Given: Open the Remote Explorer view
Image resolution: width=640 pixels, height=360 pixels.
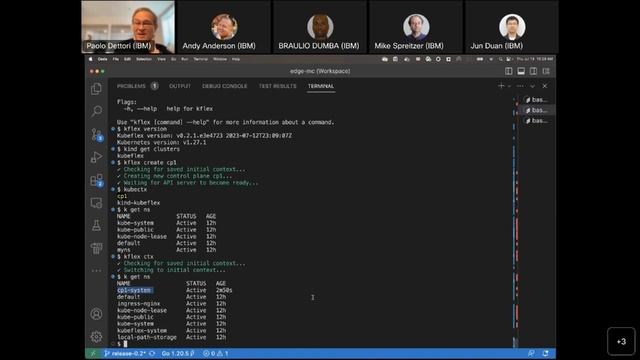Looking at the screenshot, I should click(x=96, y=203).
